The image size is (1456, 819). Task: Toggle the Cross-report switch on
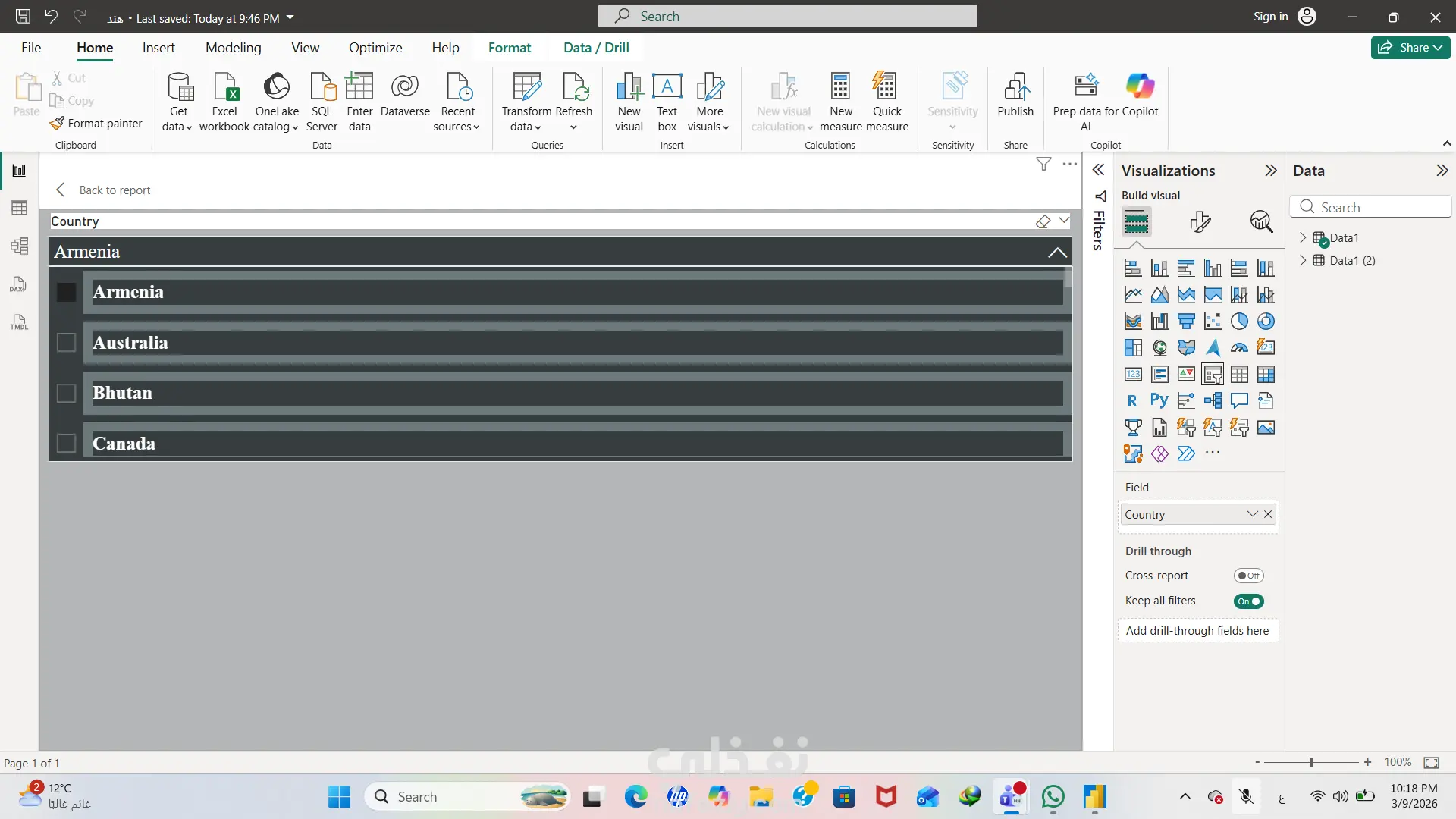[x=1248, y=576]
